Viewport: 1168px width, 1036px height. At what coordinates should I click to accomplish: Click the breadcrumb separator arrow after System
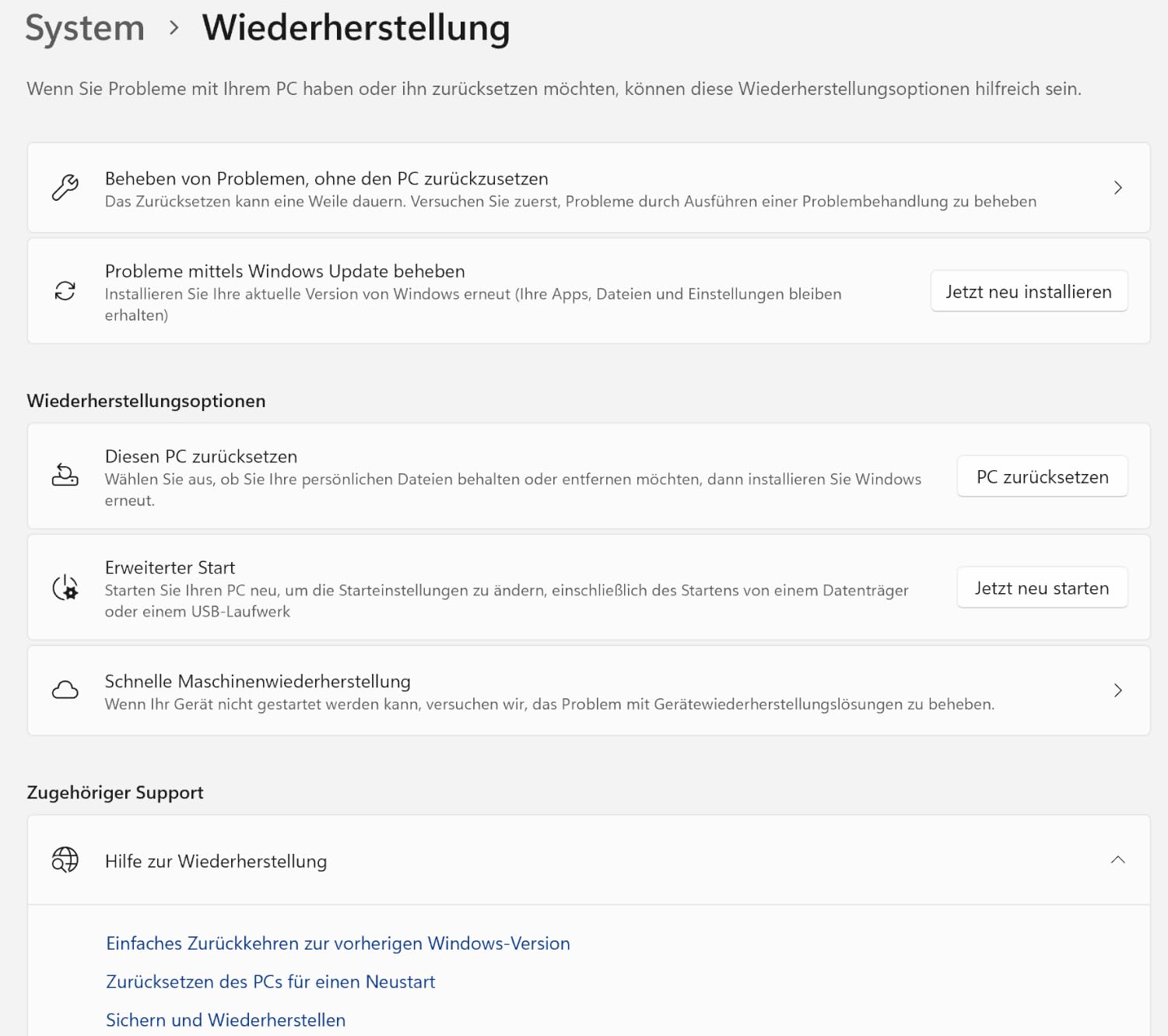click(x=174, y=28)
